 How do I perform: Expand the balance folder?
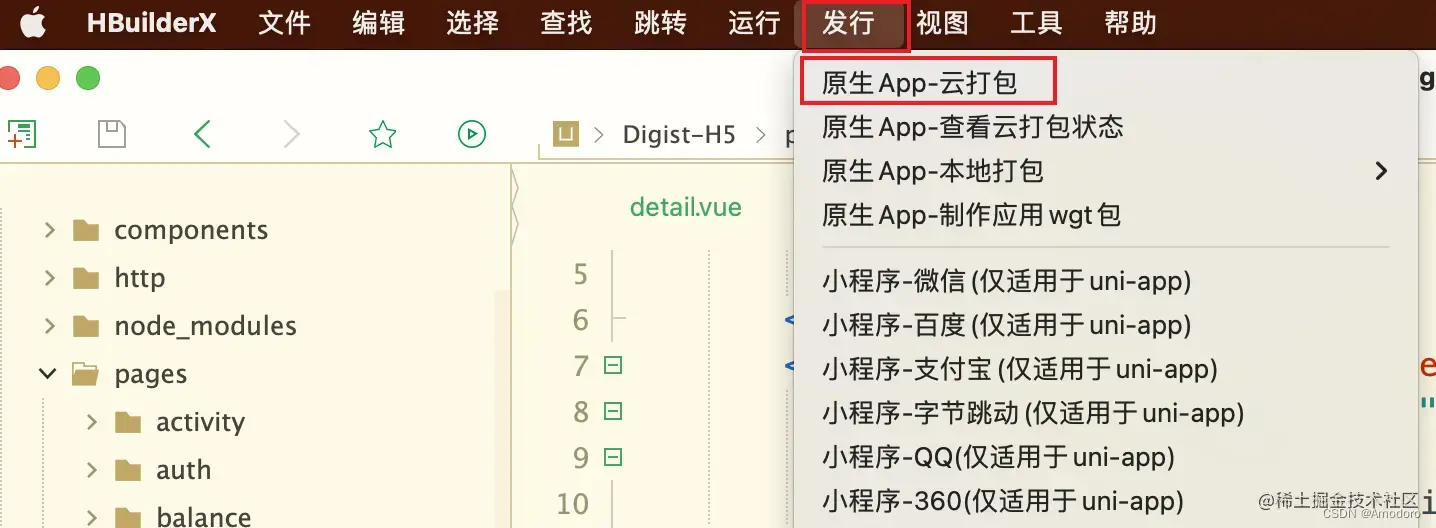coord(91,517)
